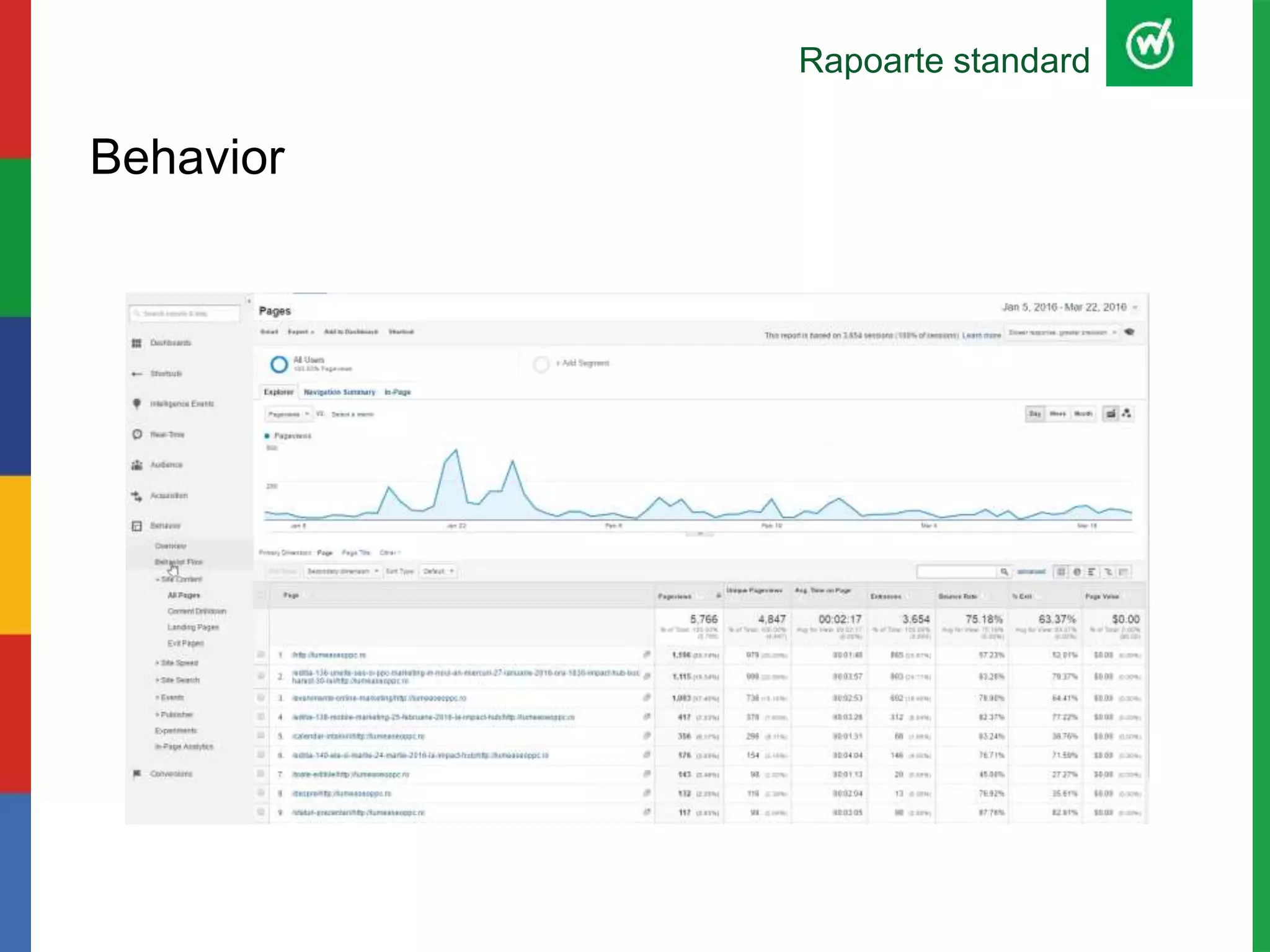This screenshot has width=1270, height=952.
Task: Click the green W logo on slide
Action: pos(1149,43)
